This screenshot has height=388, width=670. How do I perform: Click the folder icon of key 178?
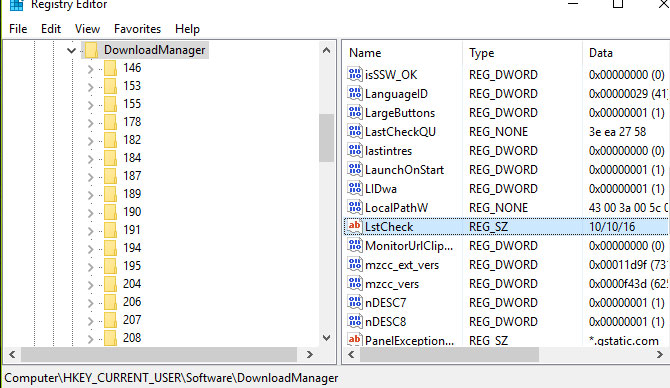point(110,122)
